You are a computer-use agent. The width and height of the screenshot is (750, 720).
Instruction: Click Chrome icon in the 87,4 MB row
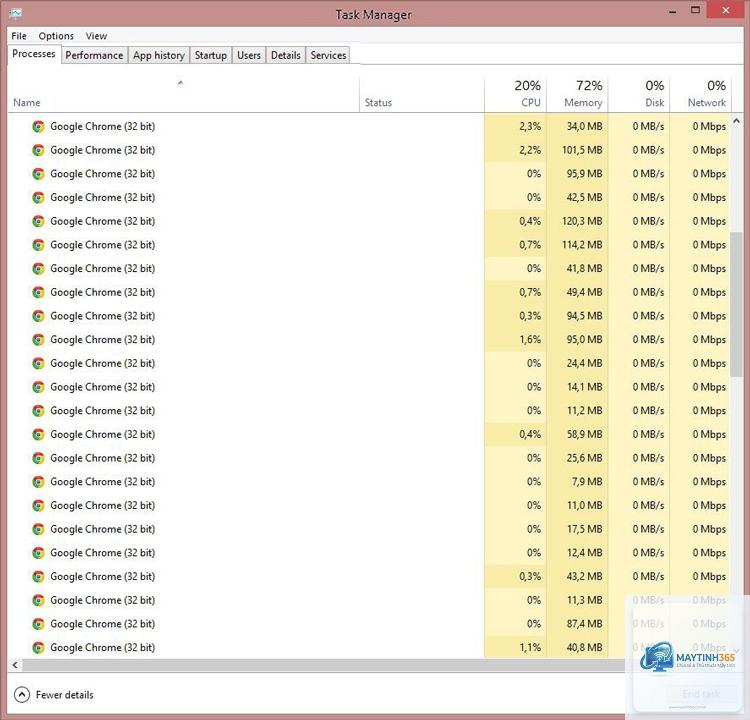(x=38, y=624)
